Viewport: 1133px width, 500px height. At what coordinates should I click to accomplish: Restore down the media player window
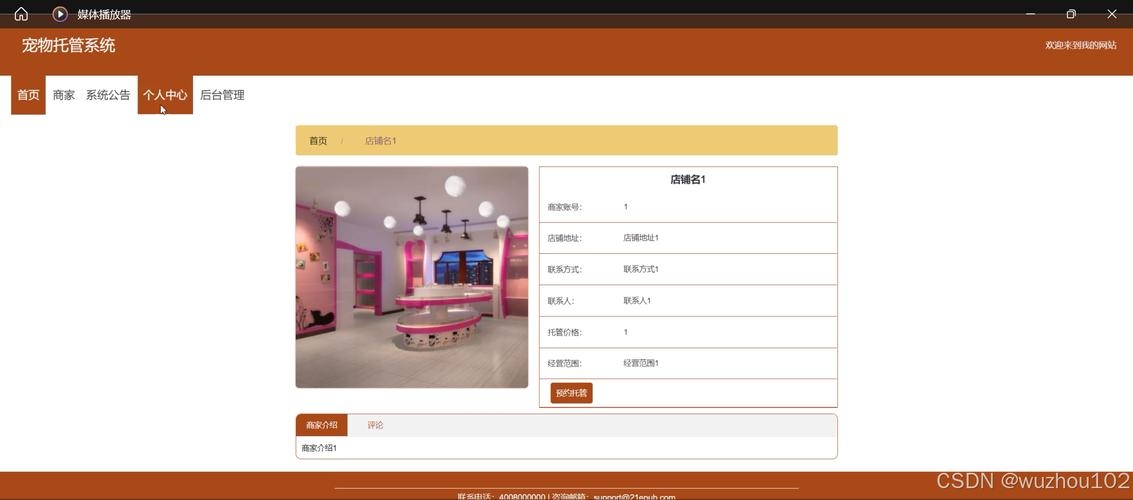[x=1071, y=14]
